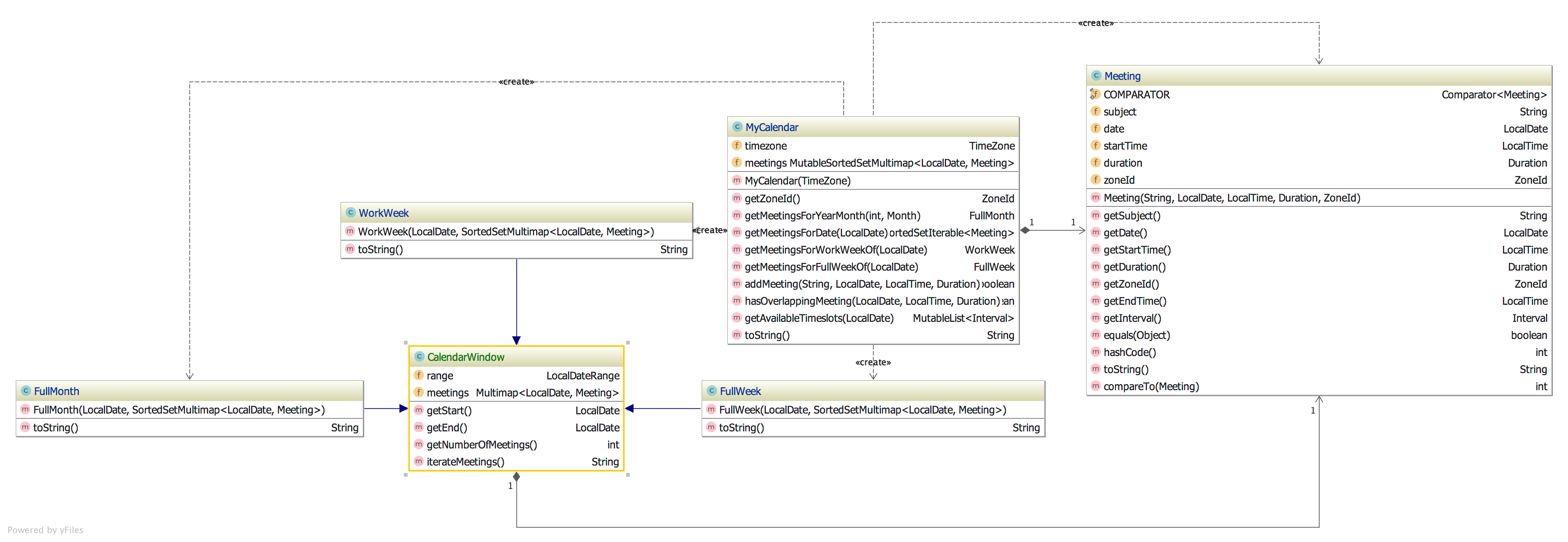Click equals(Object) method in Meeting

[x=1319, y=335]
